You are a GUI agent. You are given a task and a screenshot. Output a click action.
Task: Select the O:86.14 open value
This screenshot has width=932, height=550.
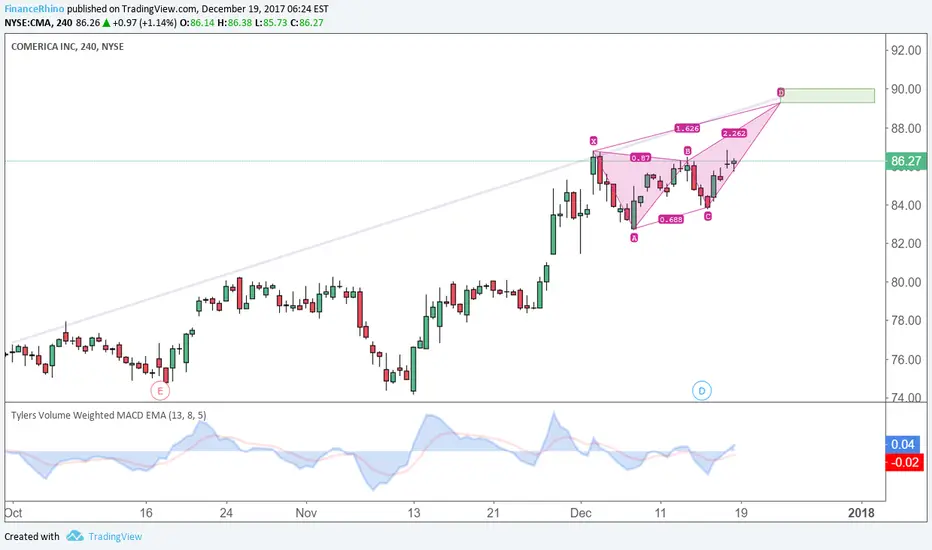(x=197, y=23)
